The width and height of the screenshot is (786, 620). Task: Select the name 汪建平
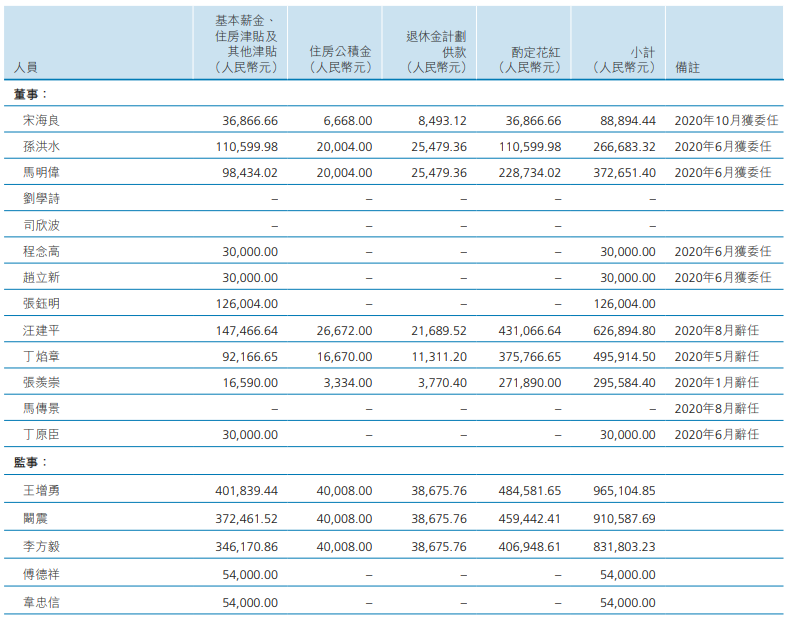[41, 330]
